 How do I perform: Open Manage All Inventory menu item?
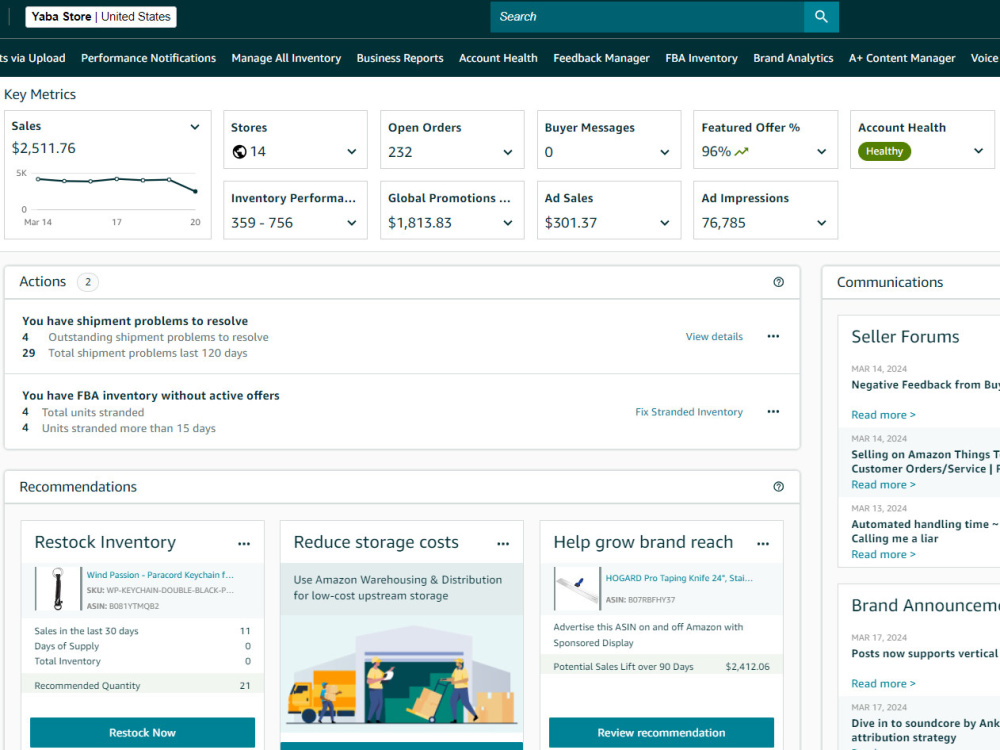(x=286, y=58)
